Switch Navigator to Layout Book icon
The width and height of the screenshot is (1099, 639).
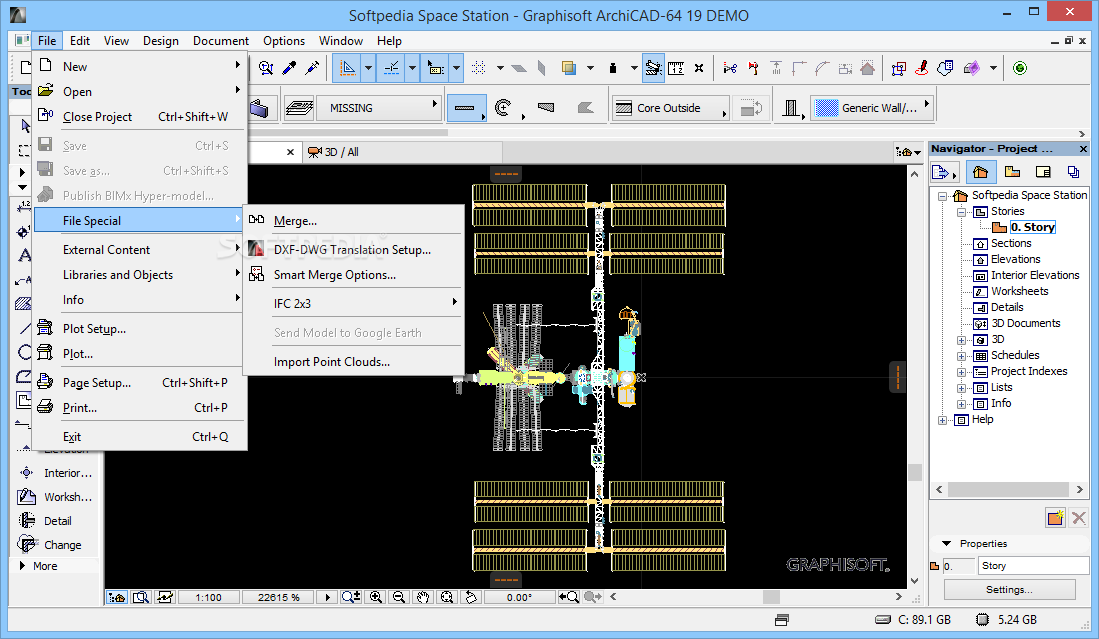(1043, 172)
